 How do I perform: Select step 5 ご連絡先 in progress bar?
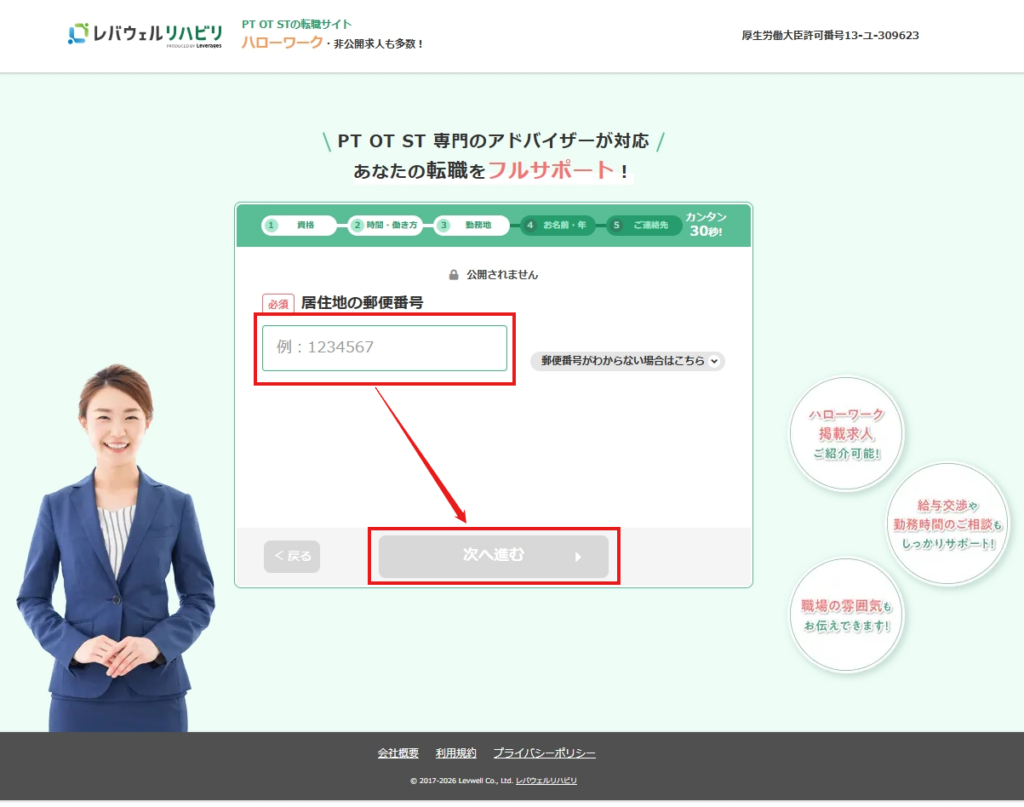pos(642,226)
